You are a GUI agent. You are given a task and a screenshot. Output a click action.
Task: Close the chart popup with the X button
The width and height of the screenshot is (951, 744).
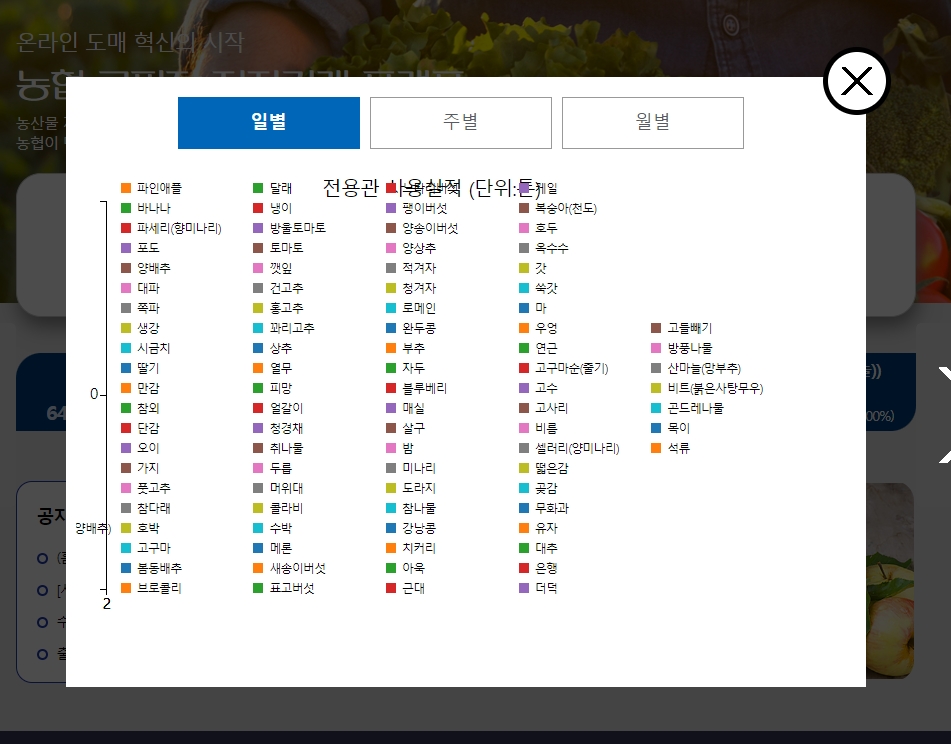point(856,81)
